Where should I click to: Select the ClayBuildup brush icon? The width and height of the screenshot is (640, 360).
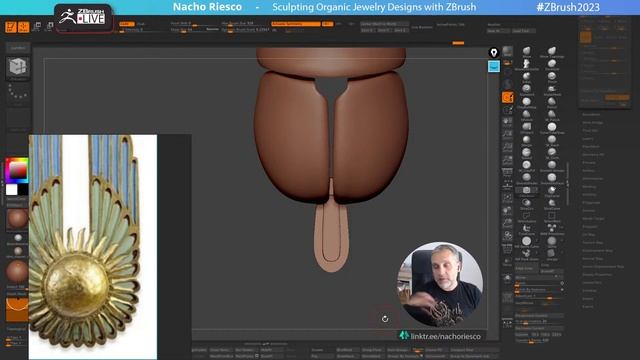(x=527, y=102)
